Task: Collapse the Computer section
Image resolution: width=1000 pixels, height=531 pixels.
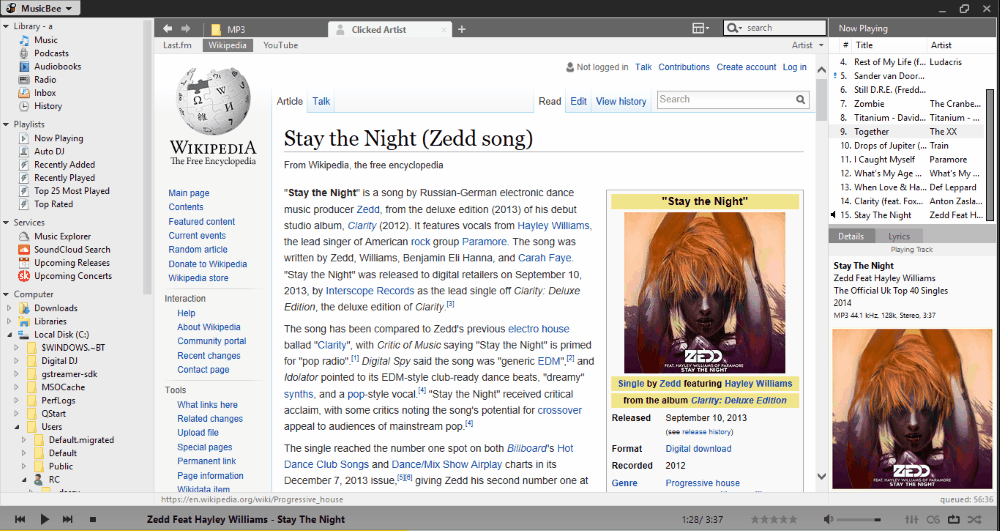Action: point(6,295)
